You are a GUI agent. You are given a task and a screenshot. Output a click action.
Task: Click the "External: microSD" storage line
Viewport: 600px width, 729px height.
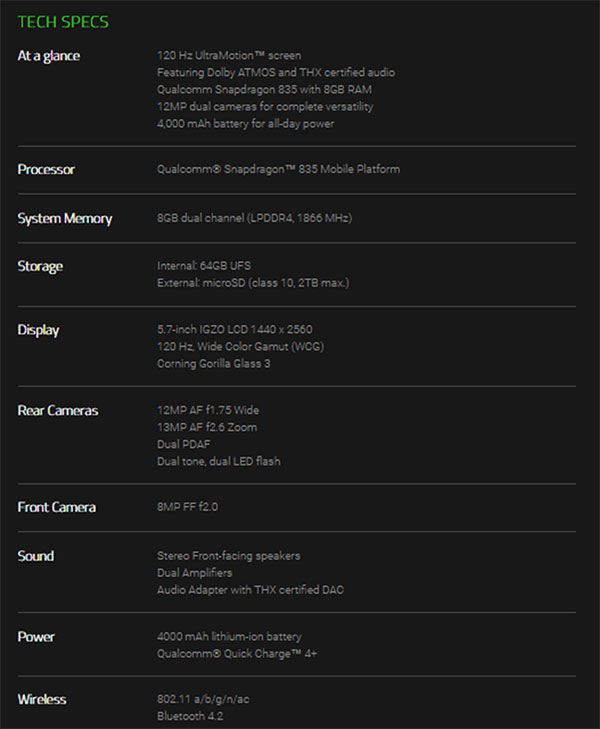click(253, 283)
